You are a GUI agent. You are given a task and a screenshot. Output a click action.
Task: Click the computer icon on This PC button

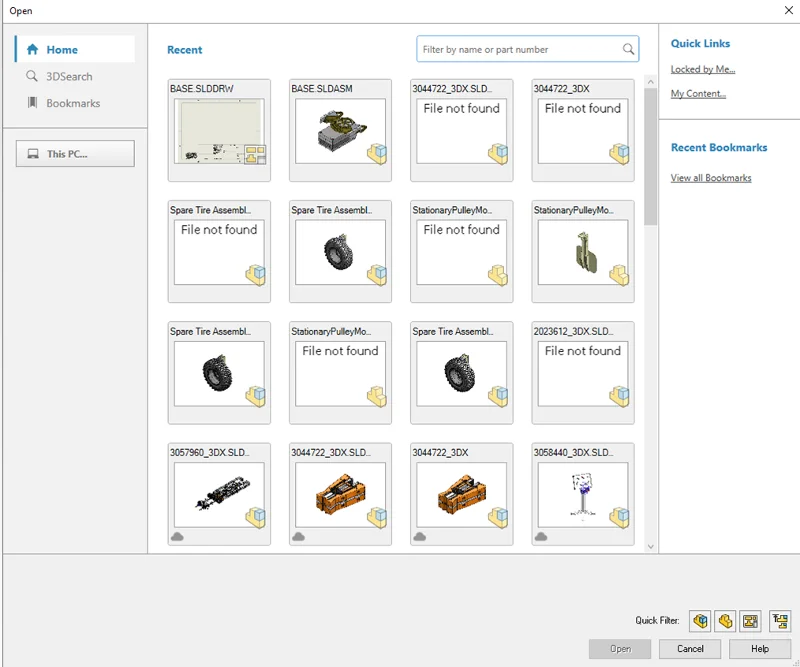pos(33,154)
